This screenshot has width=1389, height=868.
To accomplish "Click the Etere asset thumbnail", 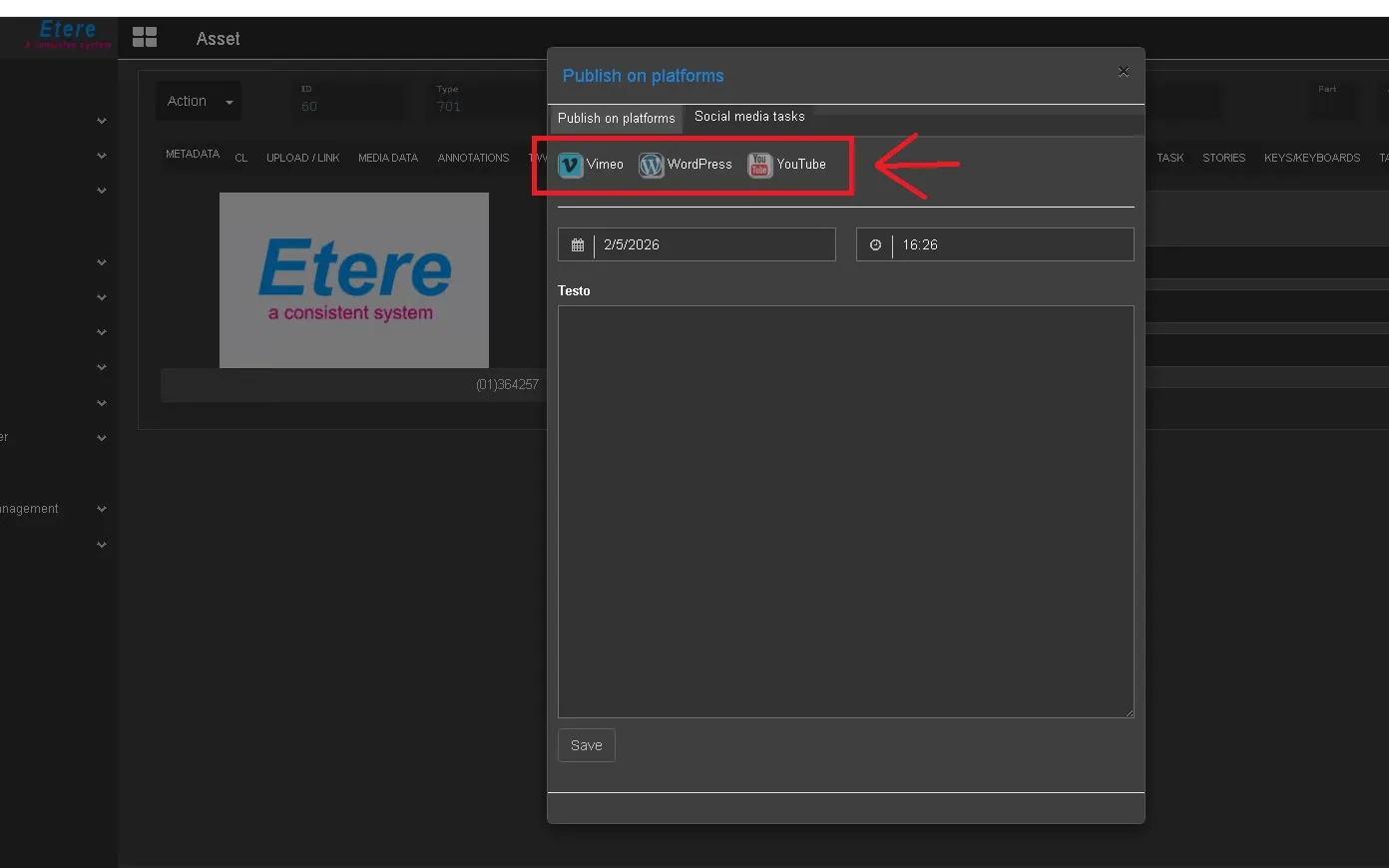I will pos(354,280).
